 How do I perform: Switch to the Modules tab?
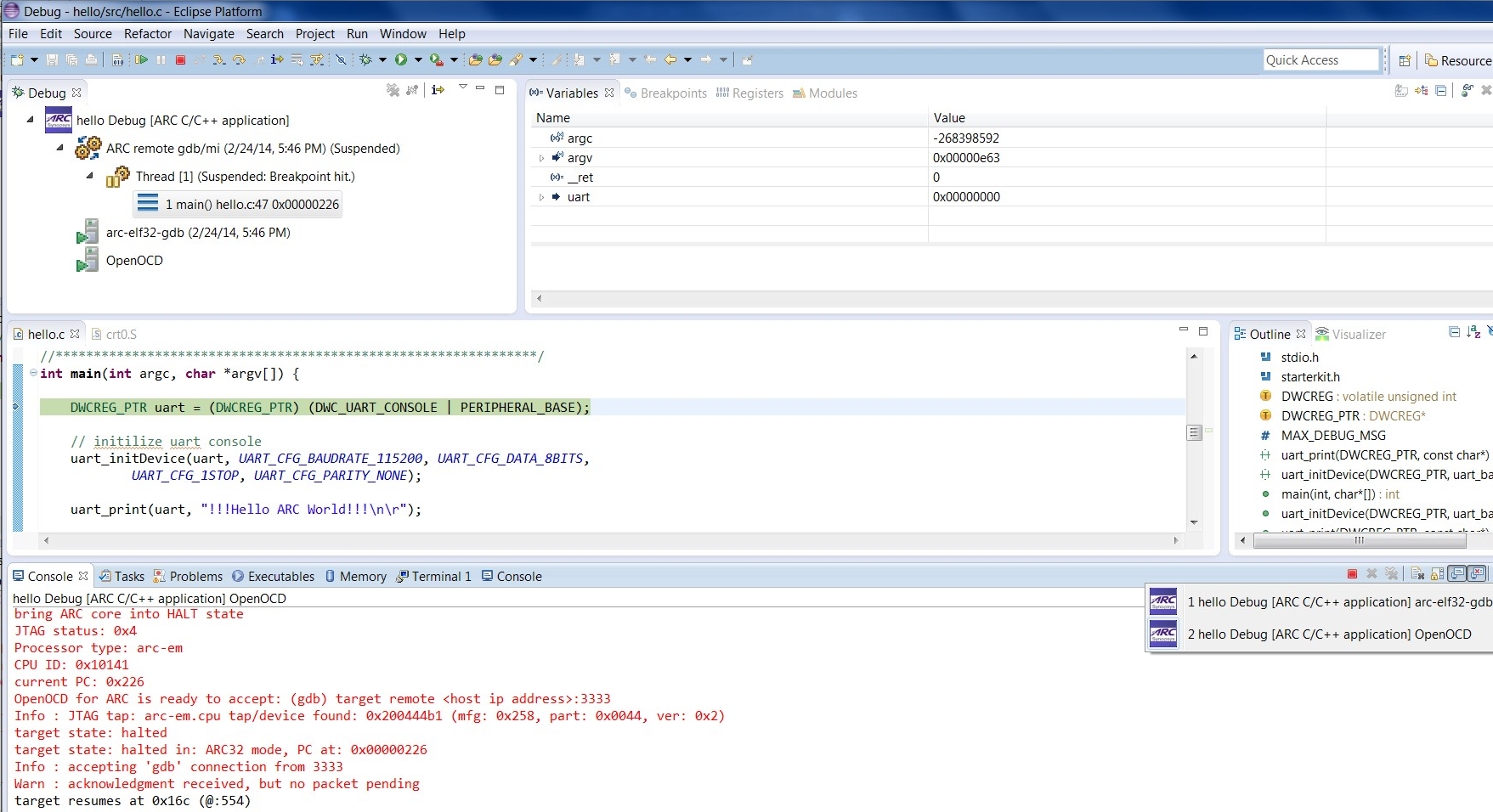(825, 93)
